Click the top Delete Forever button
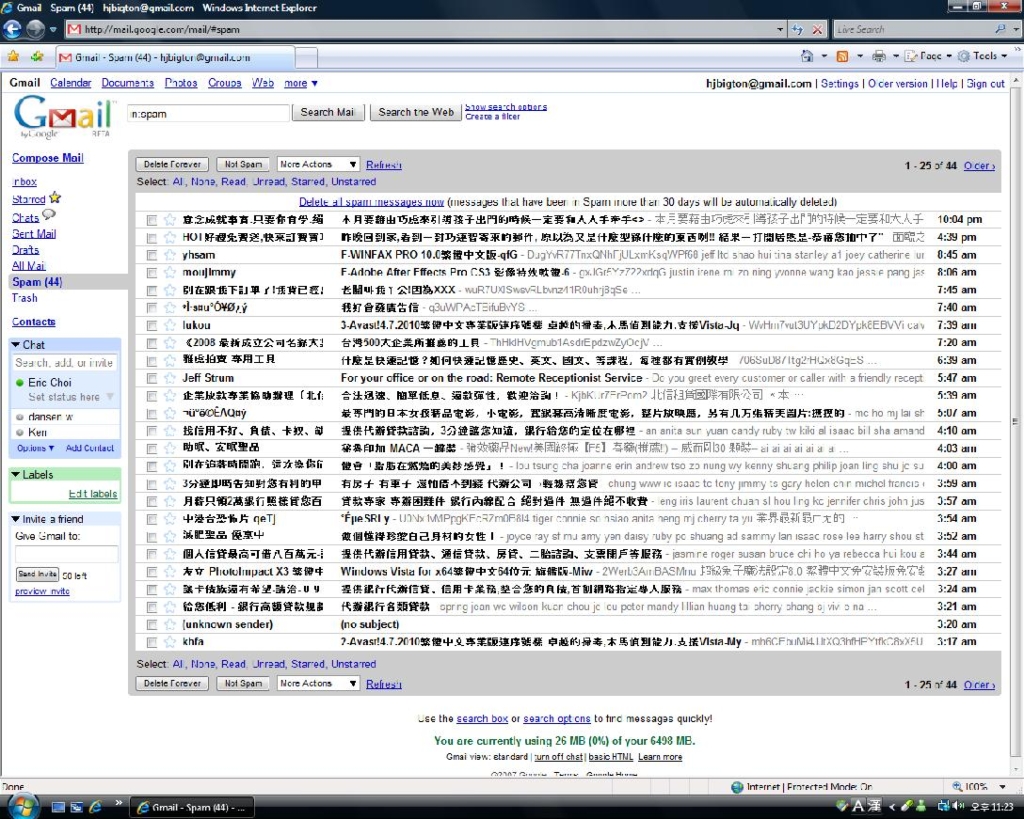The width and height of the screenshot is (1024, 819). click(172, 165)
